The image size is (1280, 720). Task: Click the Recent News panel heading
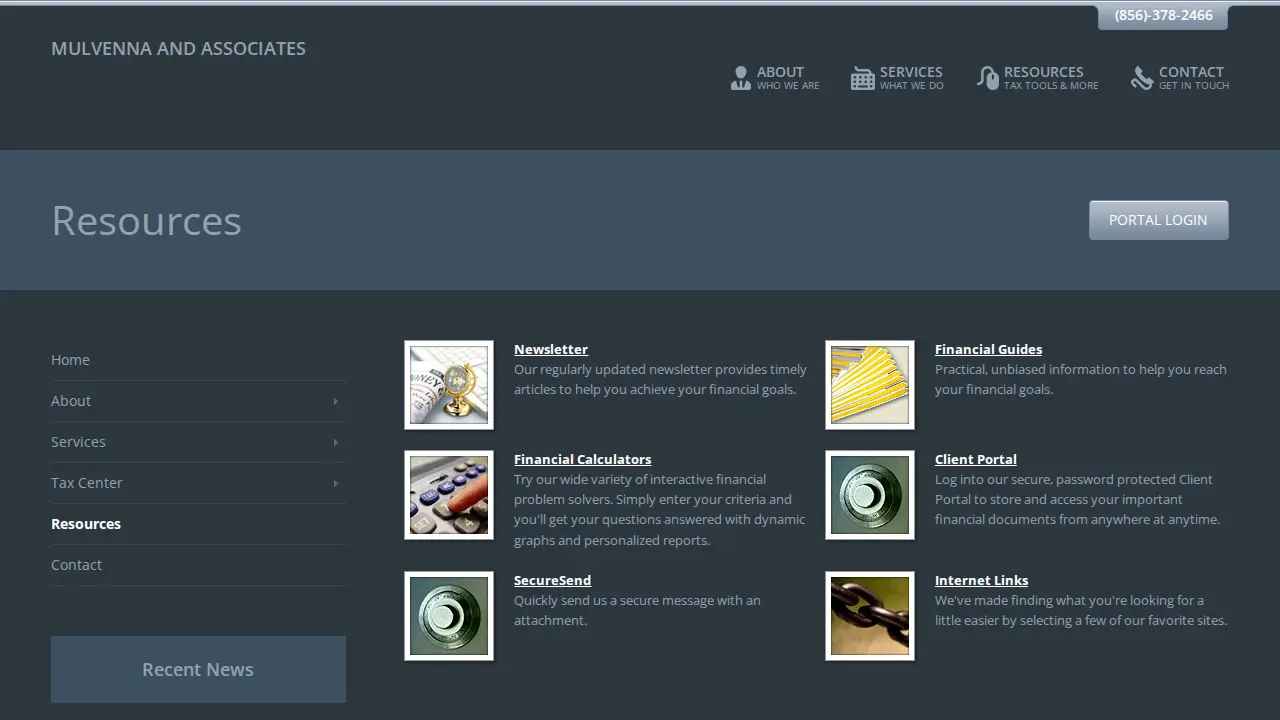pyautogui.click(x=198, y=669)
